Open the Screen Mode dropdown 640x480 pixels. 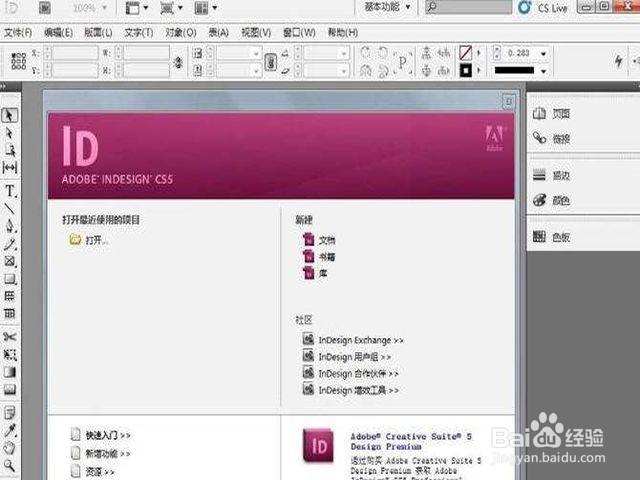(x=171, y=8)
